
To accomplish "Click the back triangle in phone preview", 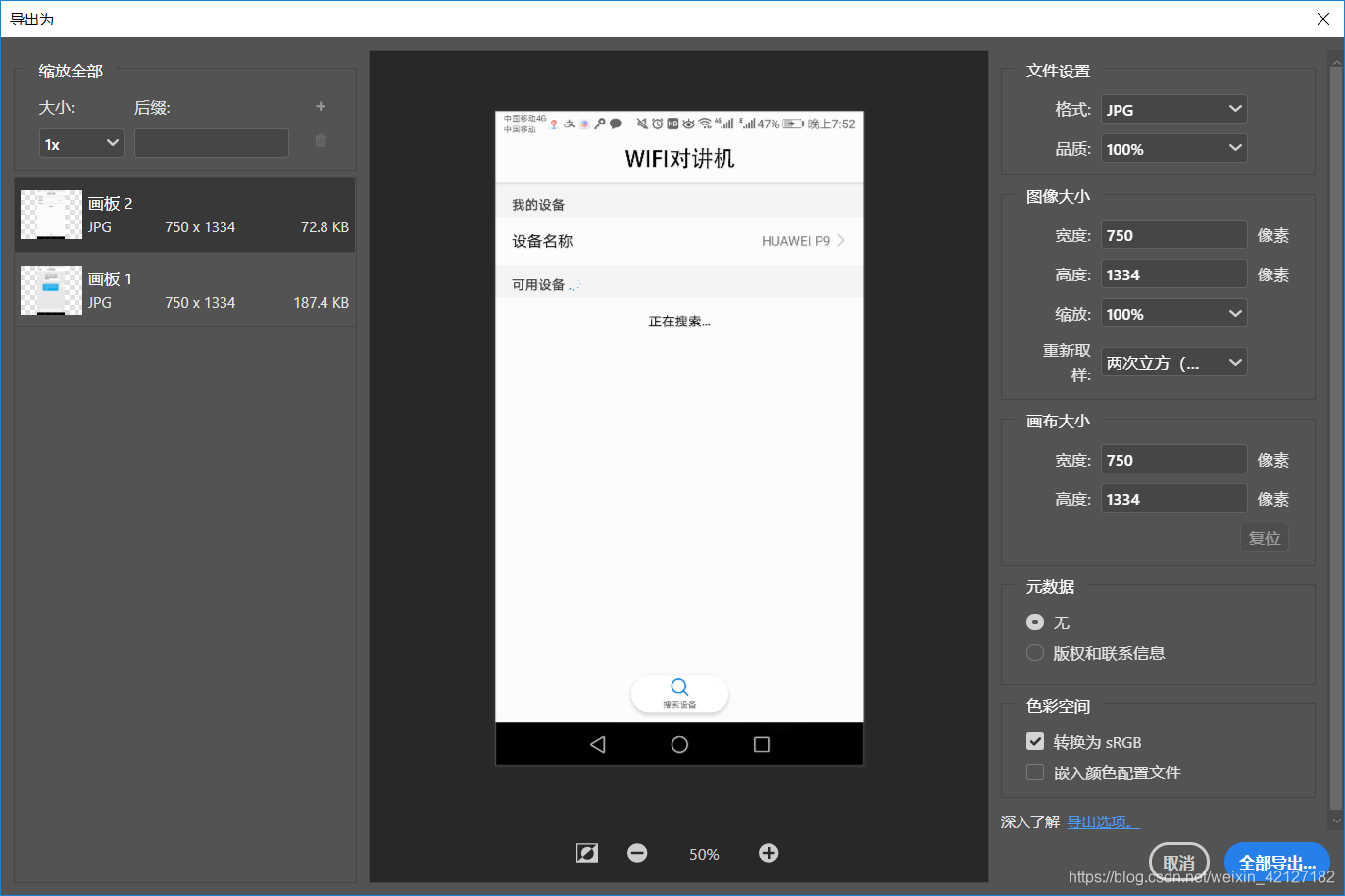I will pos(598,744).
